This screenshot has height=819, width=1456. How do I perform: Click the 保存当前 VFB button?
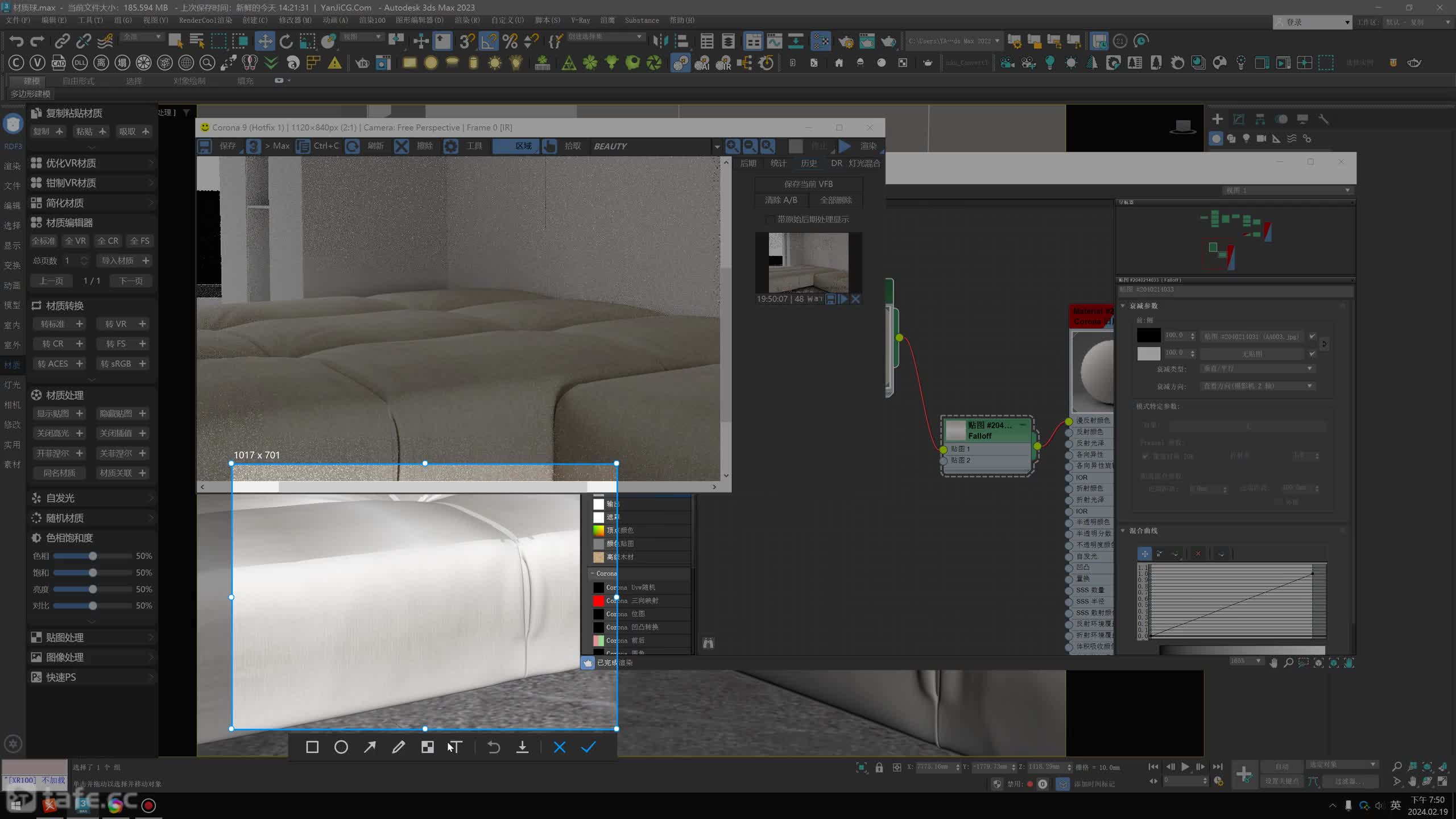pos(808,184)
